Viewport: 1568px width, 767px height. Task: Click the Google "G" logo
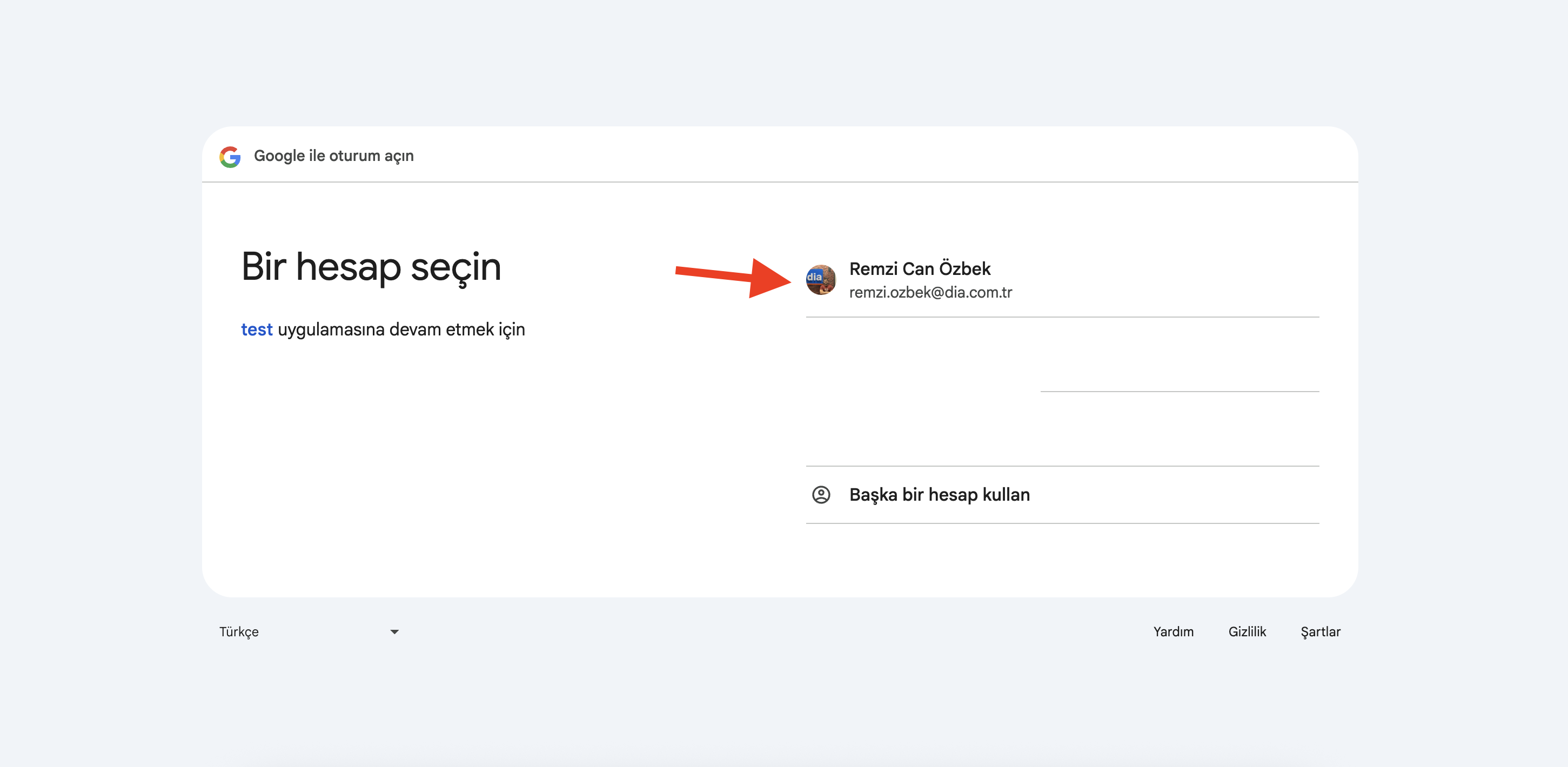click(x=230, y=157)
